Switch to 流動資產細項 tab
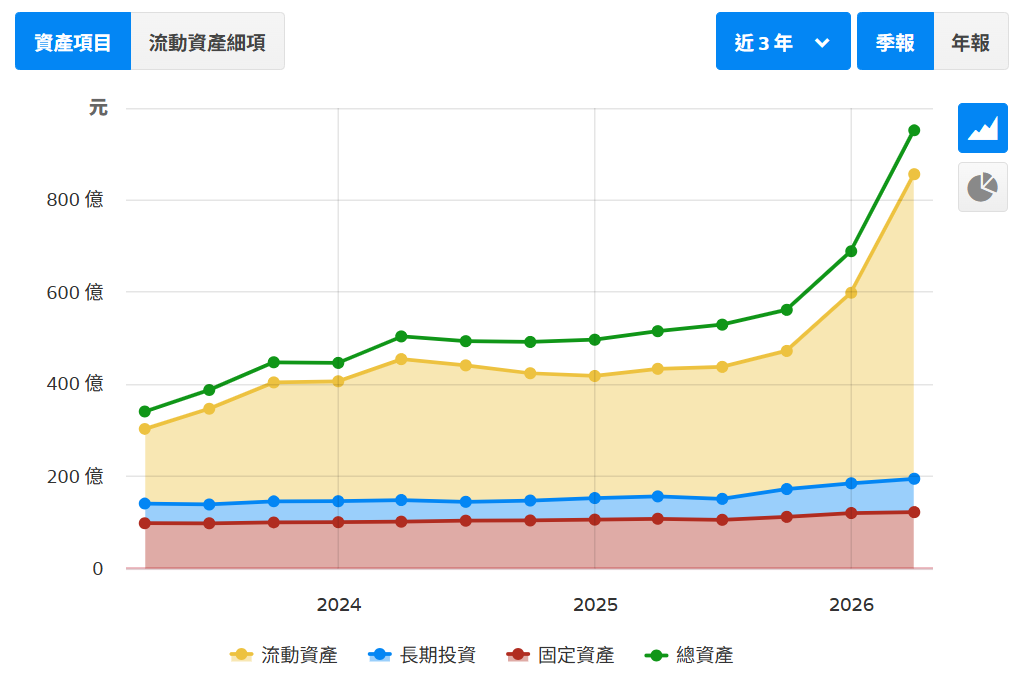 (207, 41)
